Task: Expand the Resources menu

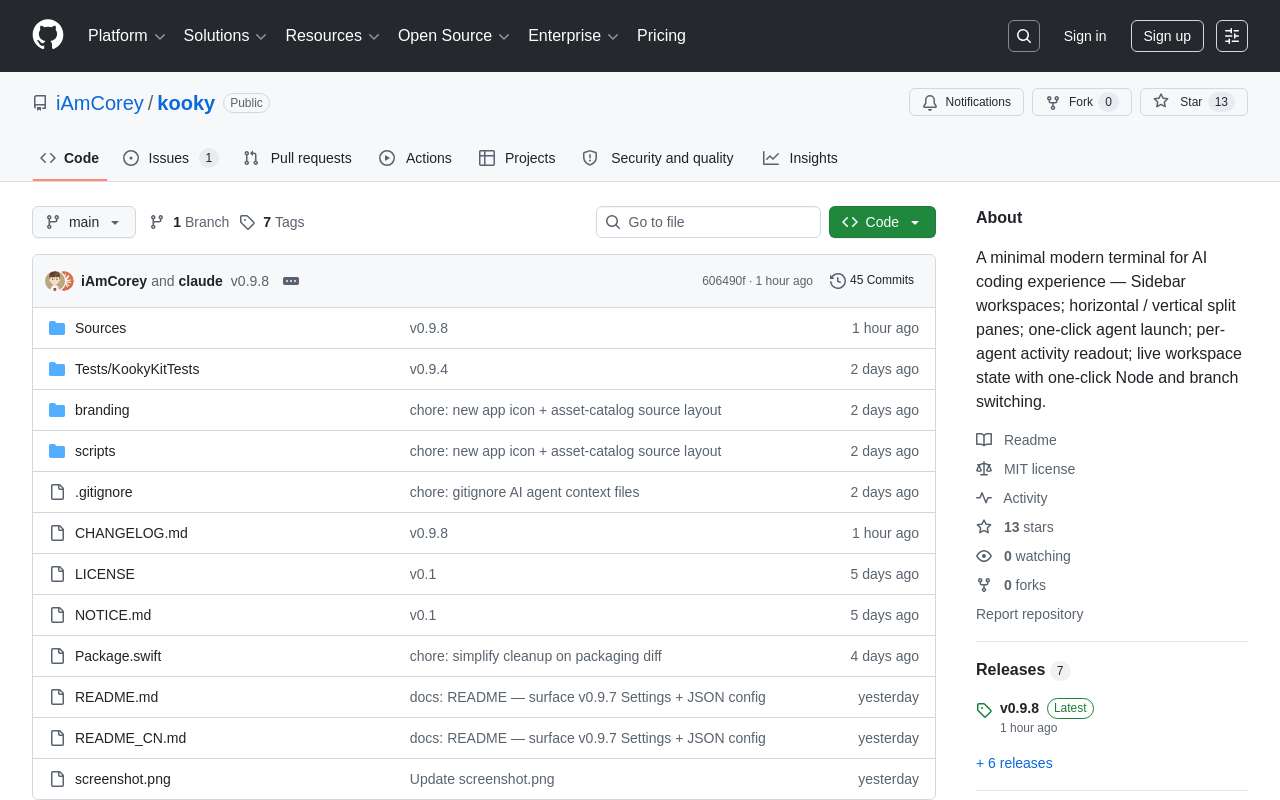Action: click(333, 36)
